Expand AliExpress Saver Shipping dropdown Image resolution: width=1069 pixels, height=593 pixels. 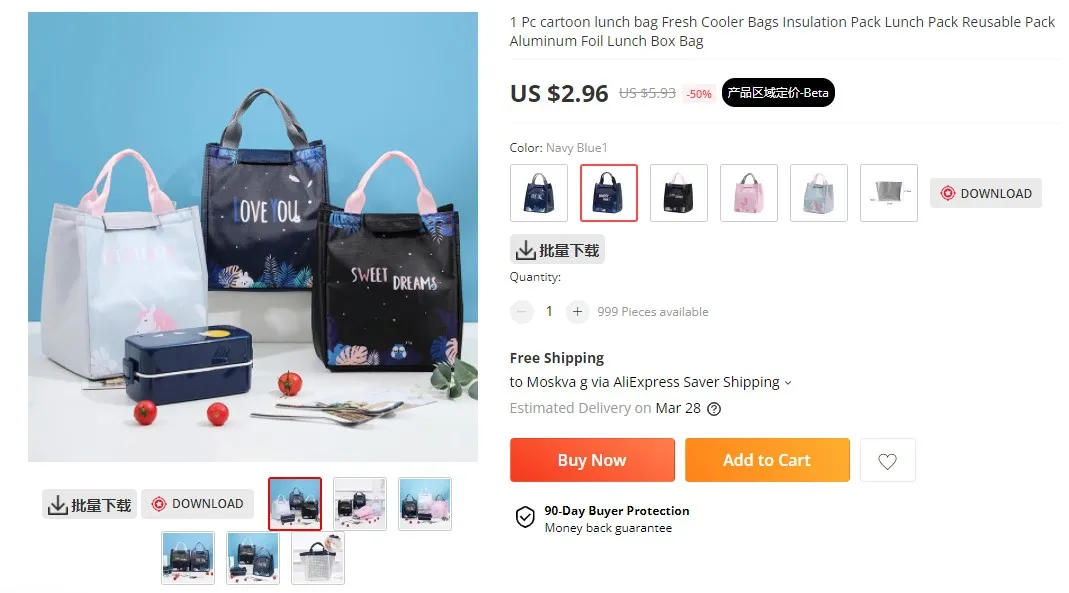point(788,383)
